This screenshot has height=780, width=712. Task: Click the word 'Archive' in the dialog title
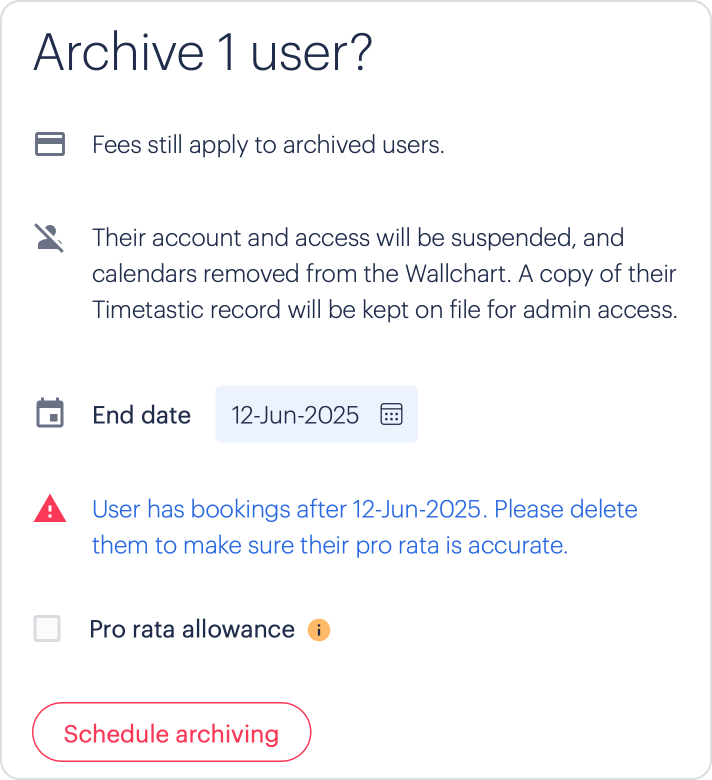coord(119,53)
